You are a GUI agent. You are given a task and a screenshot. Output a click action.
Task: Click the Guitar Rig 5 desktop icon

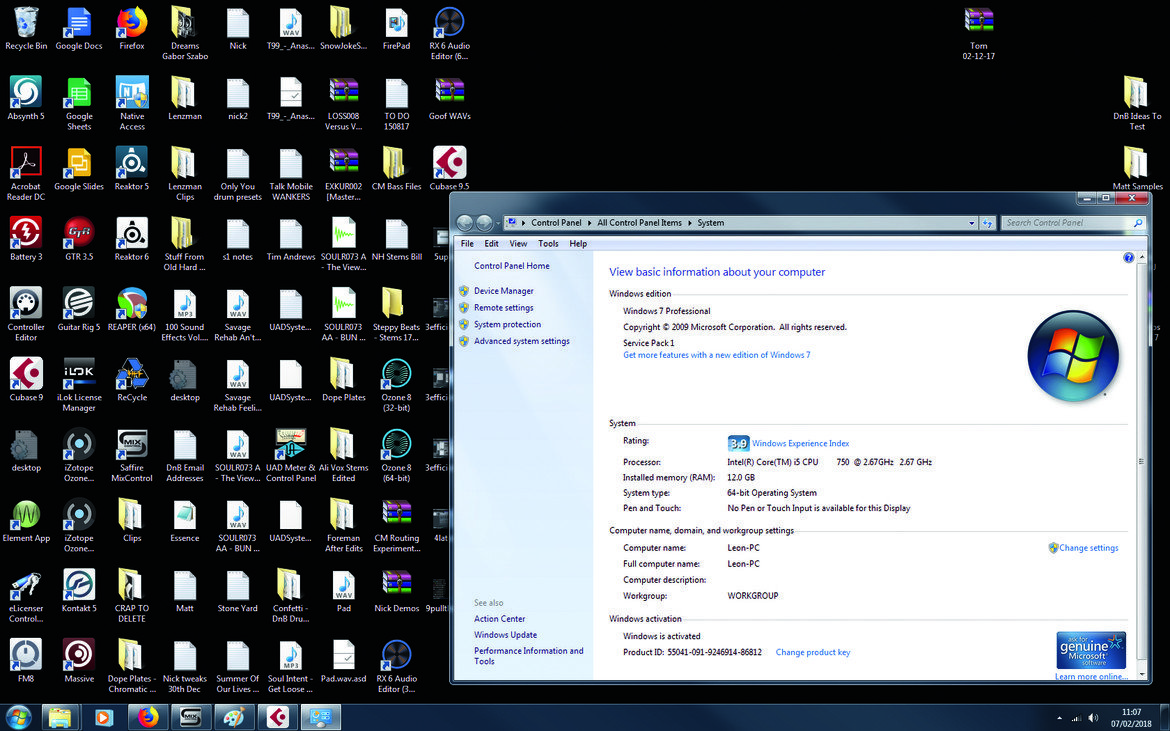click(x=79, y=309)
